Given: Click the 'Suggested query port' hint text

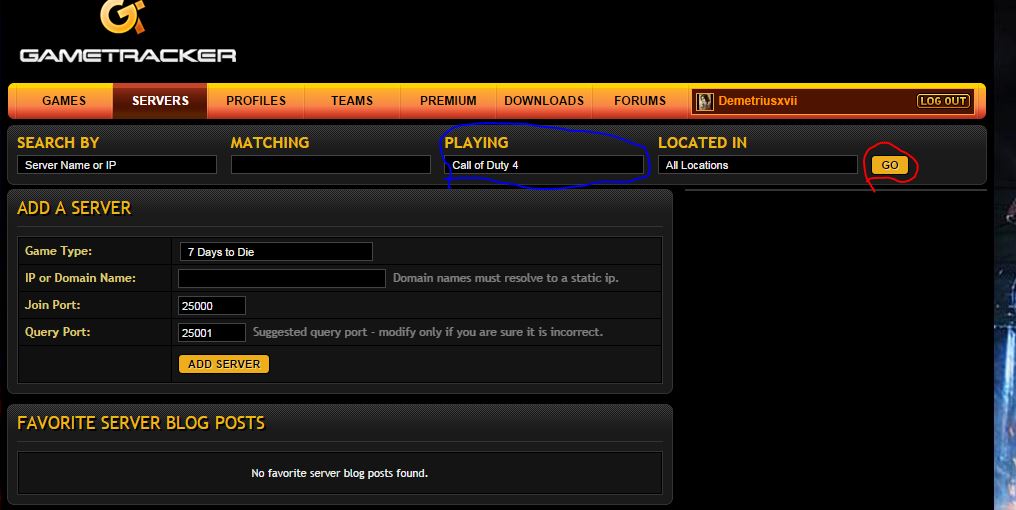Looking at the screenshot, I should click(428, 332).
